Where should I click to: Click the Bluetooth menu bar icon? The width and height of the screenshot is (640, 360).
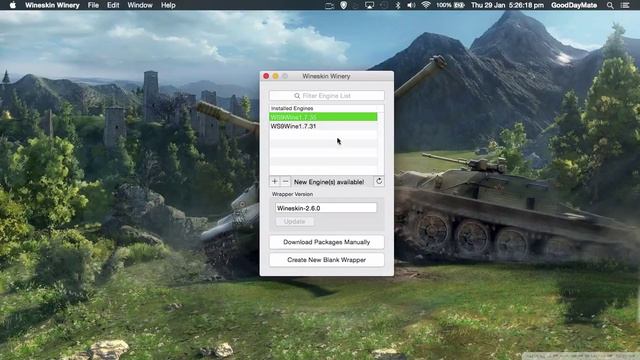398,5
